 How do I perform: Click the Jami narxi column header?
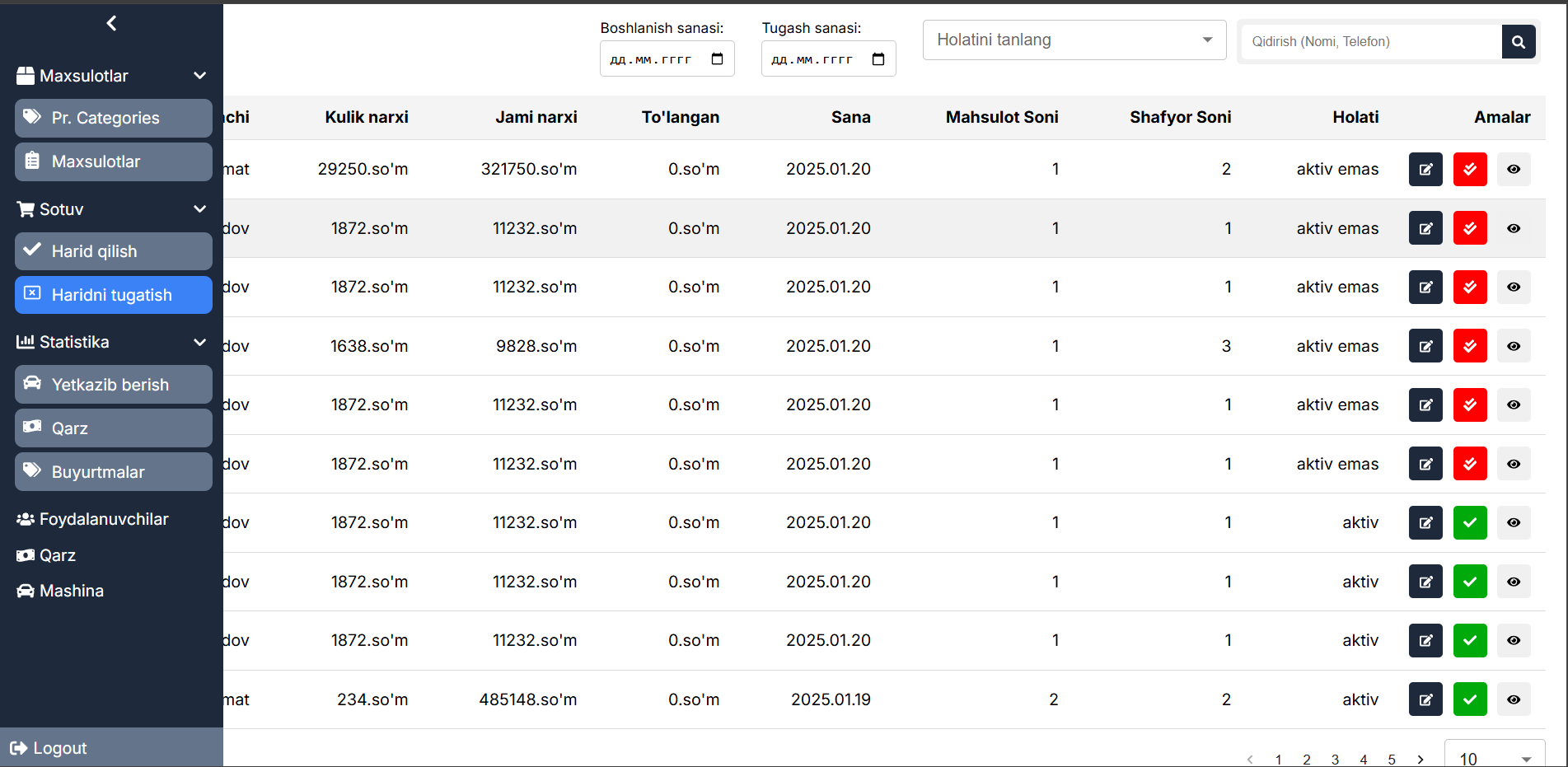click(x=536, y=117)
